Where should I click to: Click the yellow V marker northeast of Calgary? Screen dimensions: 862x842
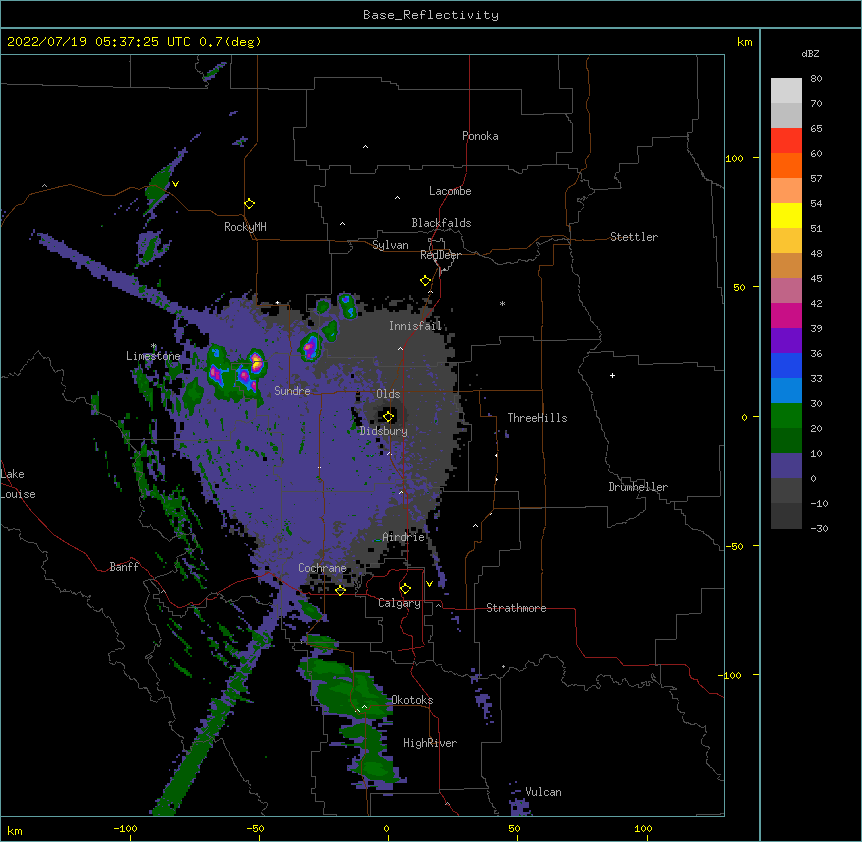point(429,584)
